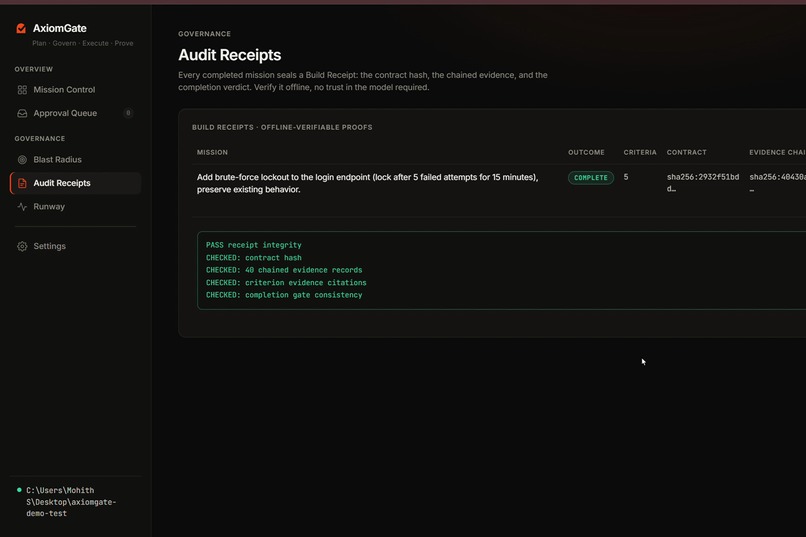This screenshot has width=806, height=537.
Task: Open Settings from sidebar
Action: [75, 246]
